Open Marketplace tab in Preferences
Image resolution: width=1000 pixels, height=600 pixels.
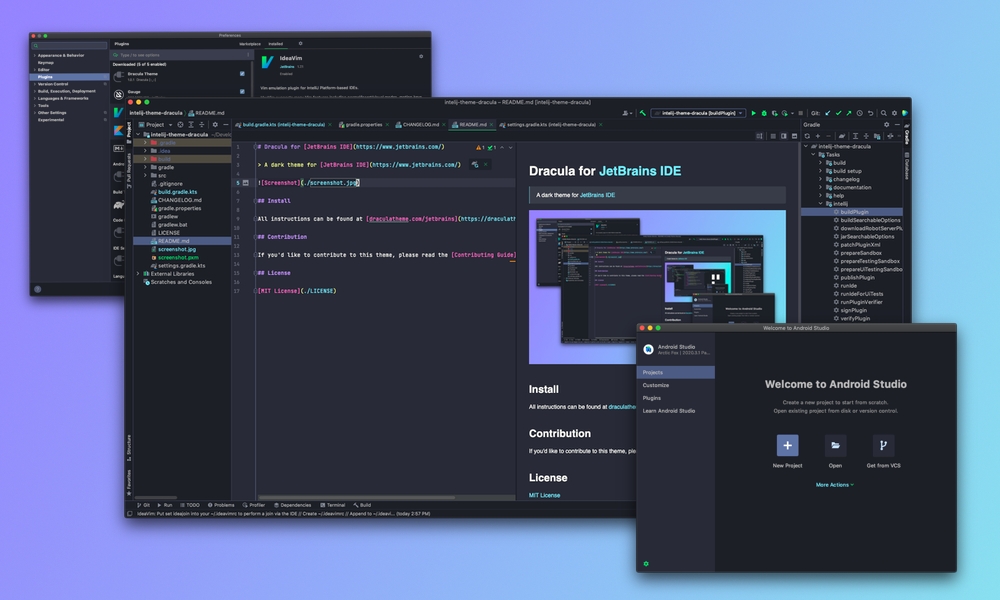point(249,44)
